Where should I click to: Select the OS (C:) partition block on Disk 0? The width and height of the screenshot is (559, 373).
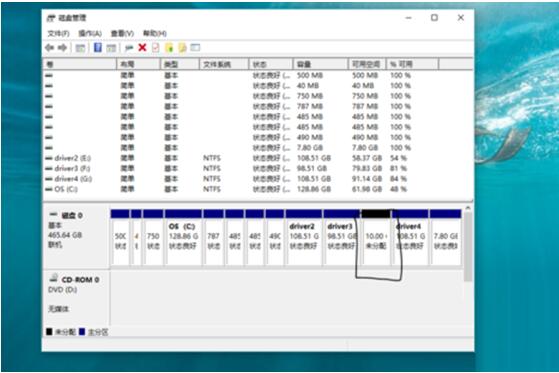click(183, 237)
